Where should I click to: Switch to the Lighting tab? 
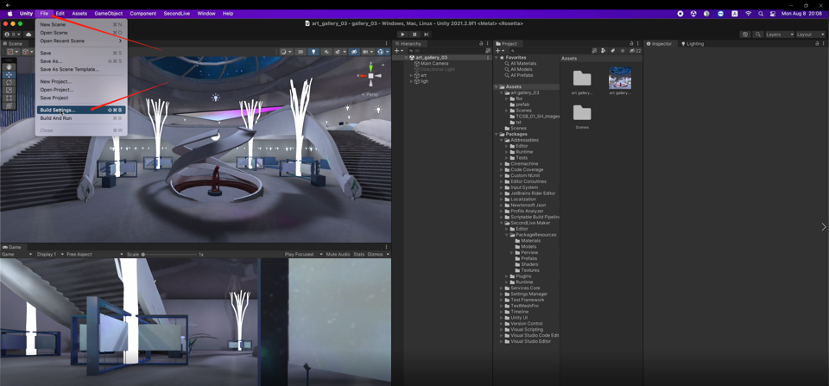693,43
